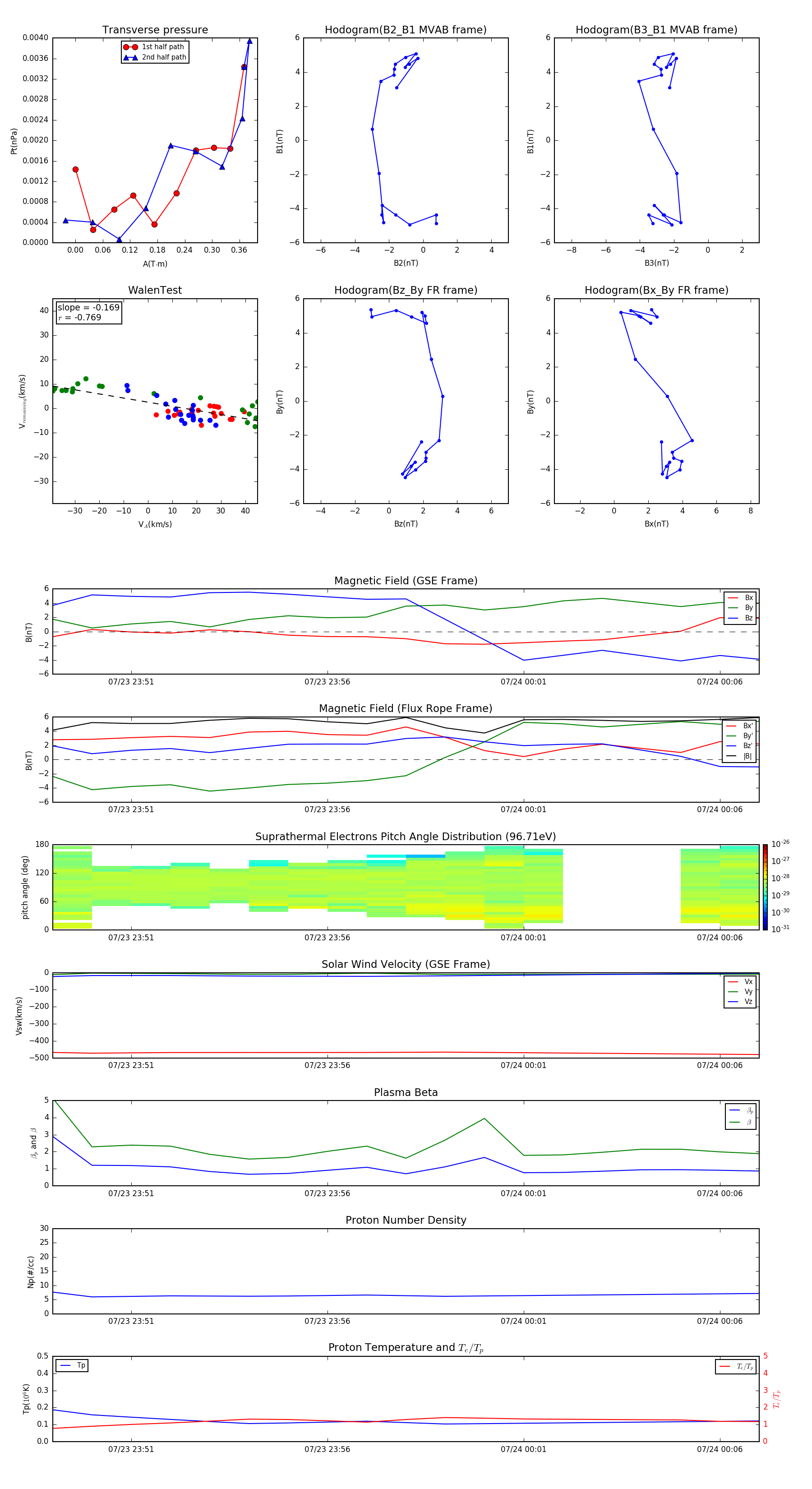
Task: Click the 'Te/Tp' legend entry
Action: point(736,1366)
